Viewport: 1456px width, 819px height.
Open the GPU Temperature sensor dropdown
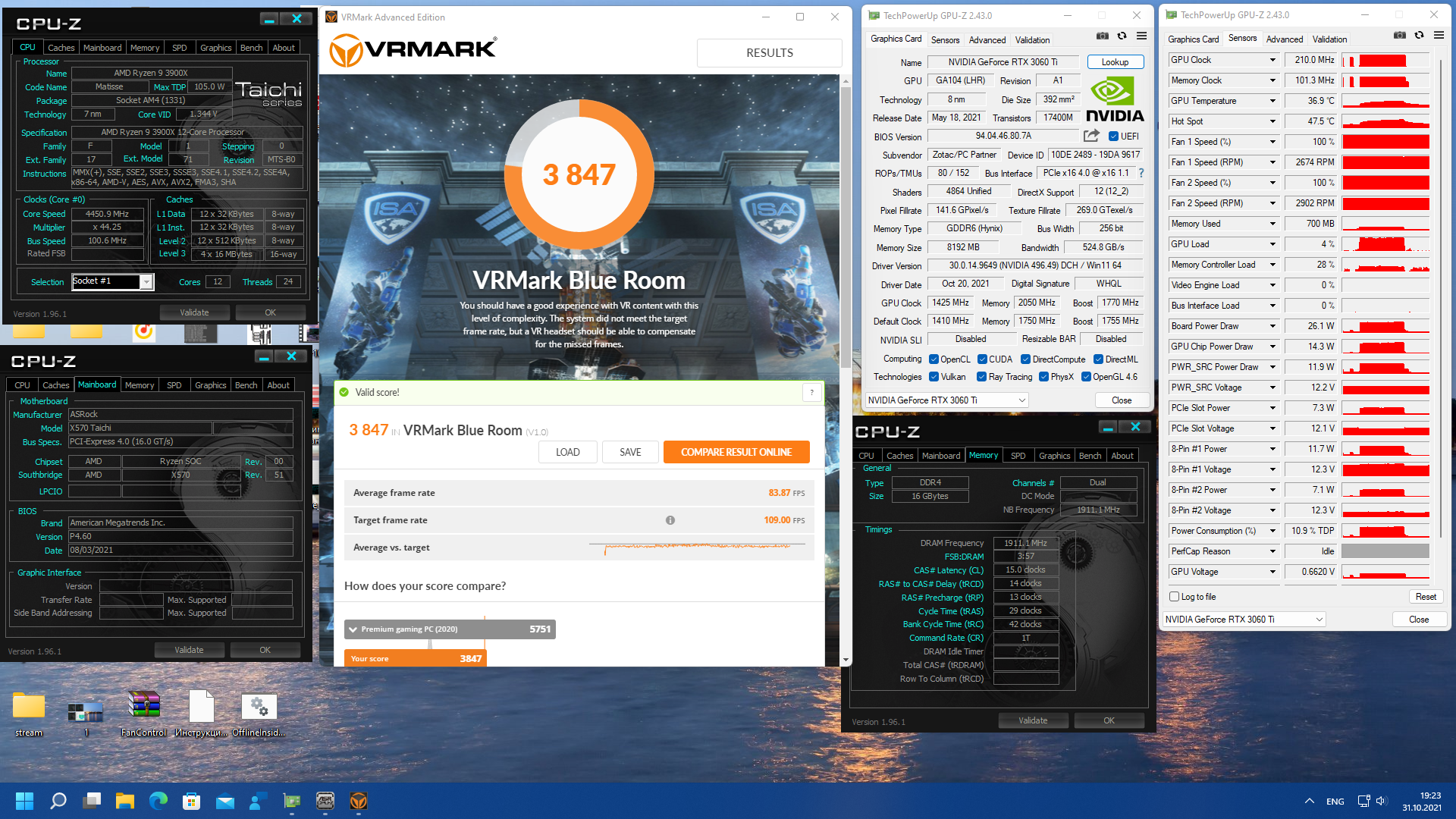[1272, 101]
